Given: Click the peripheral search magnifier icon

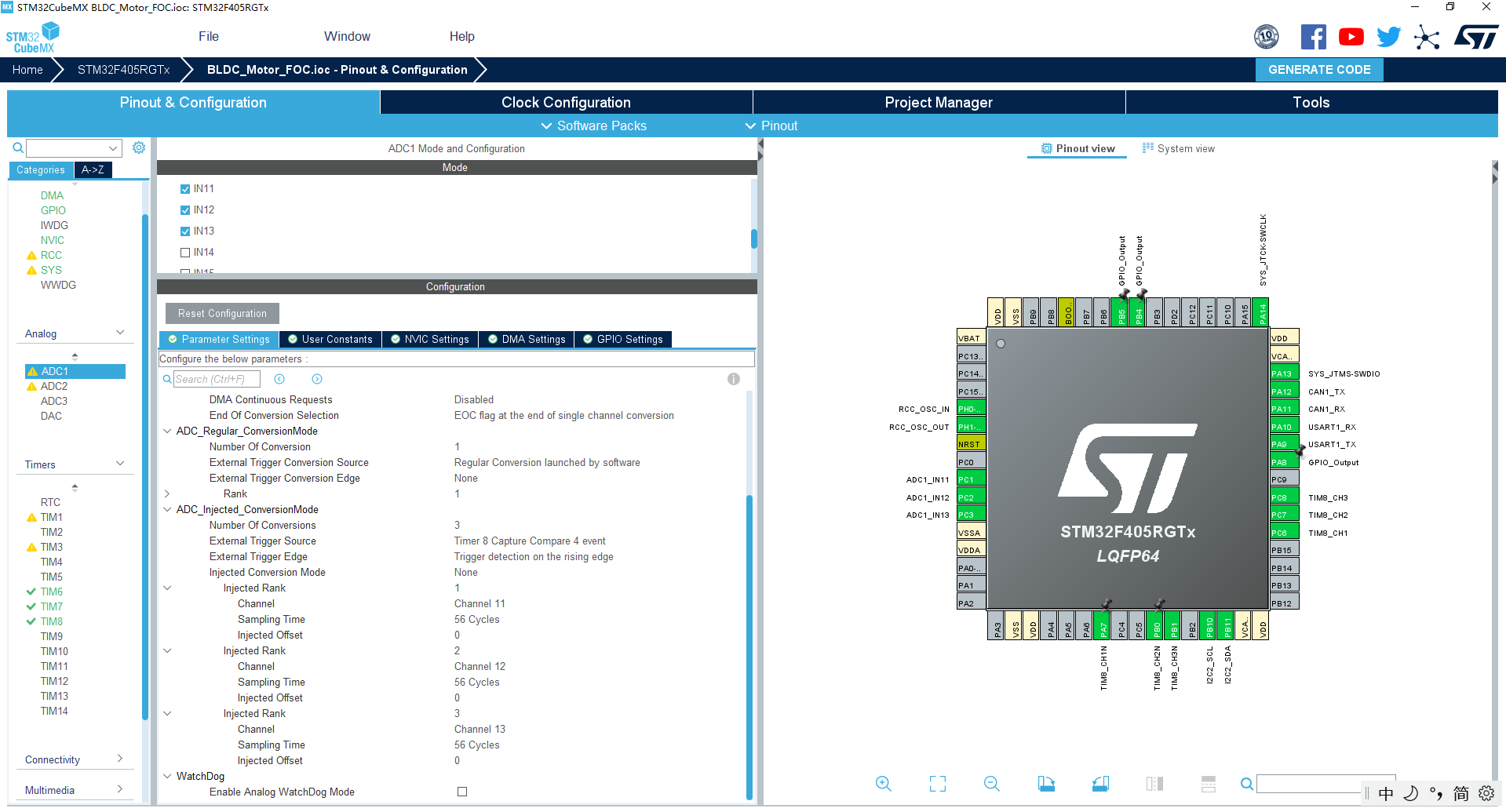Looking at the screenshot, I should click(x=17, y=147).
